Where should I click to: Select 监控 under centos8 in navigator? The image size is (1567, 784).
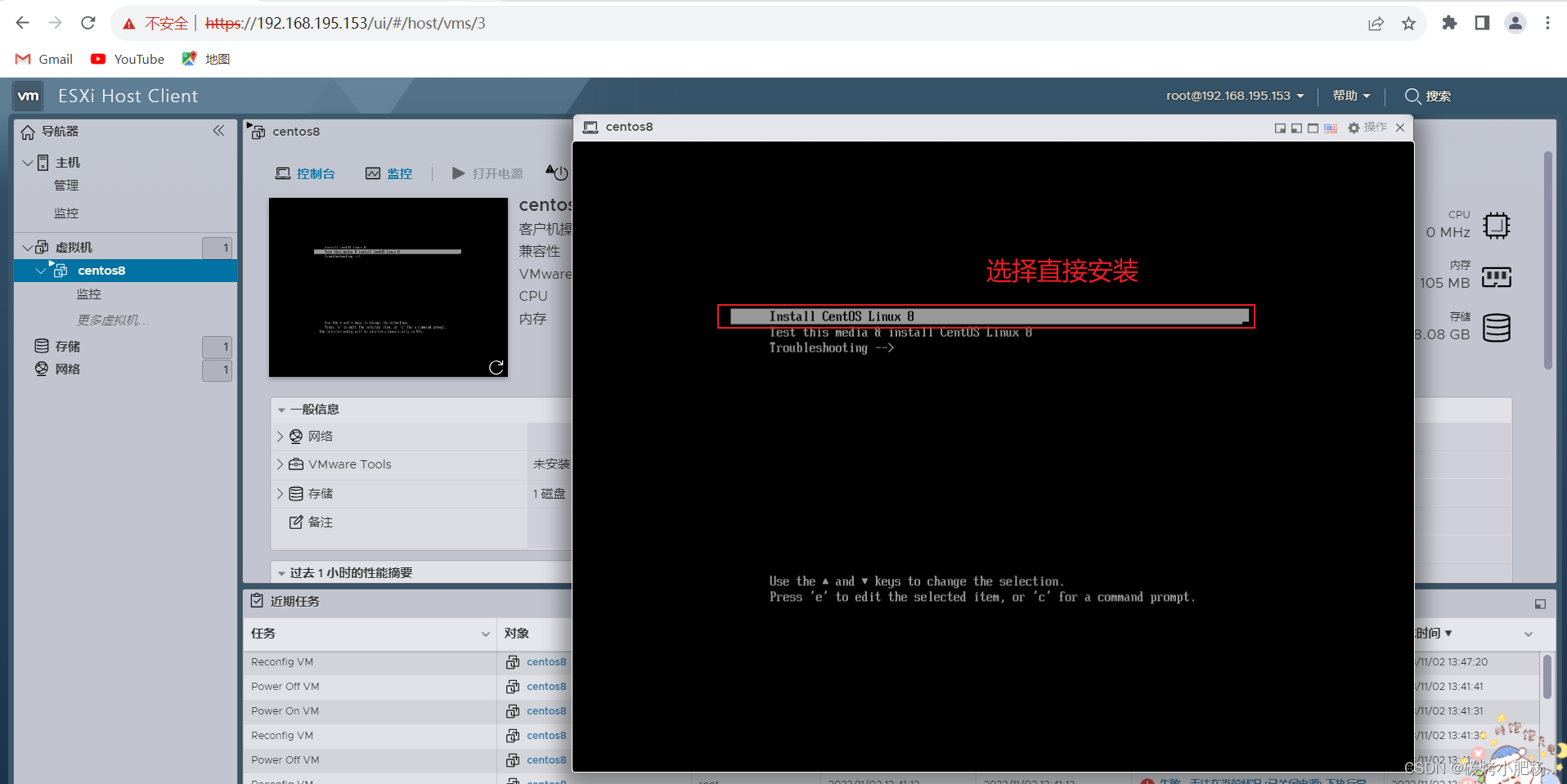(88, 294)
